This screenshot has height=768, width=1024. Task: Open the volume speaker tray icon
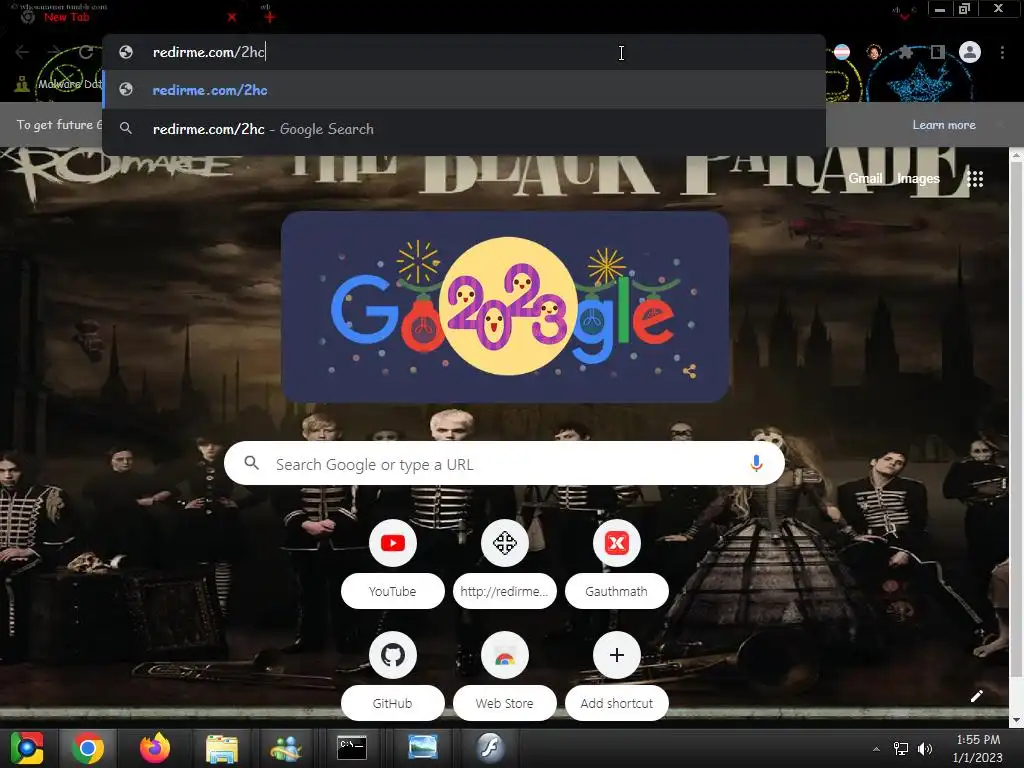click(x=925, y=749)
